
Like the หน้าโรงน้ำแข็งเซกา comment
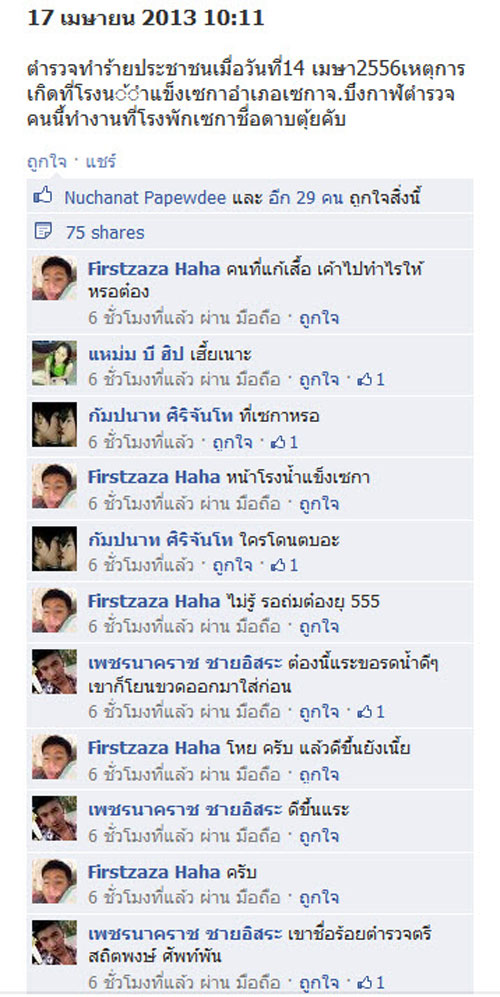coord(318,504)
